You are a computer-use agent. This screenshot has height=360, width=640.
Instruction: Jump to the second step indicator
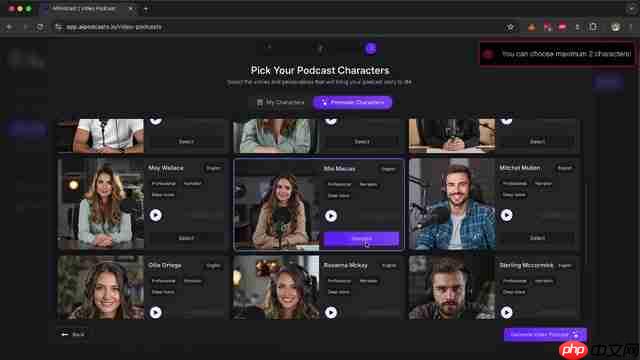(320, 49)
